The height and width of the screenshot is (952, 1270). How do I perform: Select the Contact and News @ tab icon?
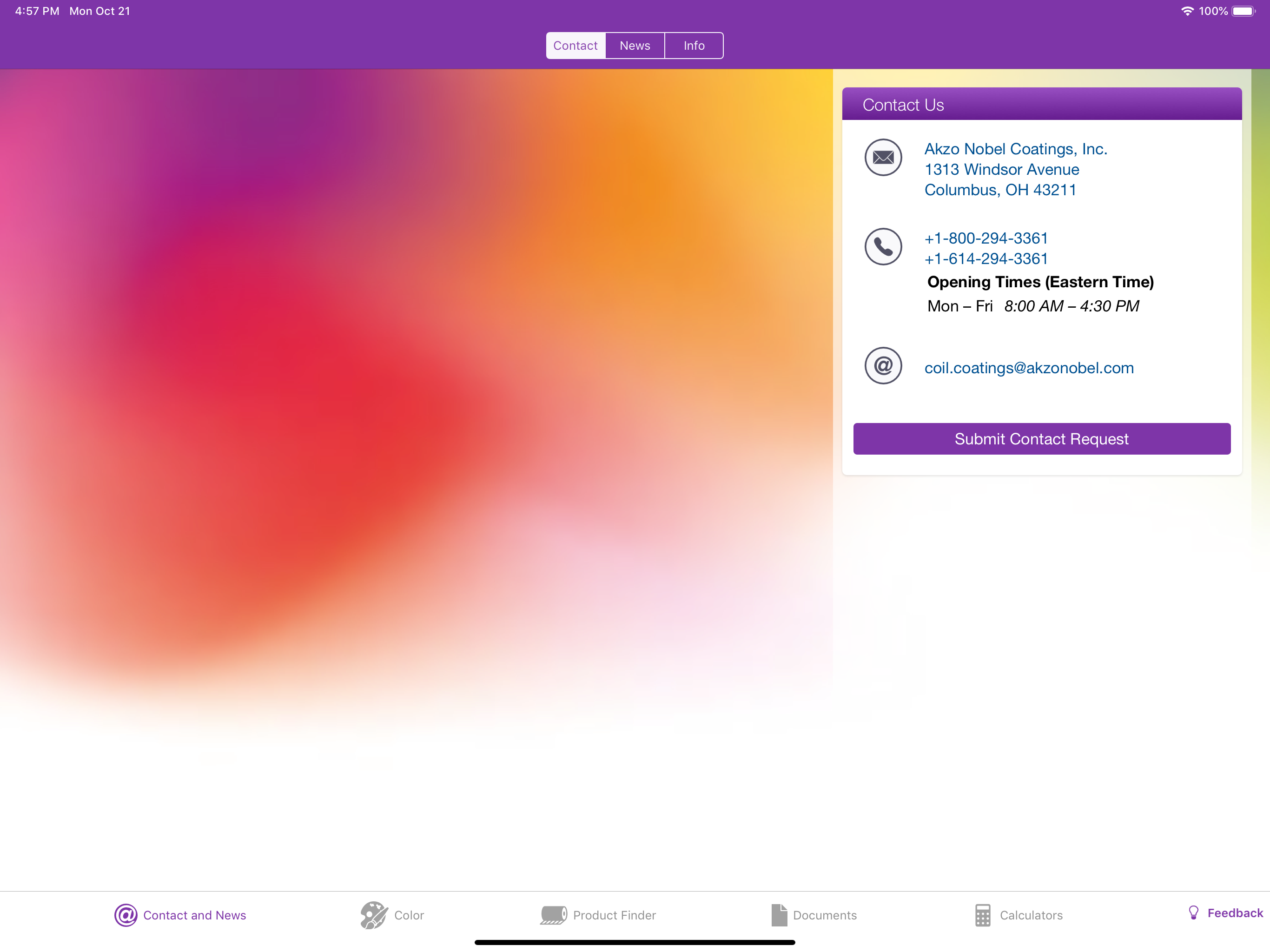click(126, 915)
